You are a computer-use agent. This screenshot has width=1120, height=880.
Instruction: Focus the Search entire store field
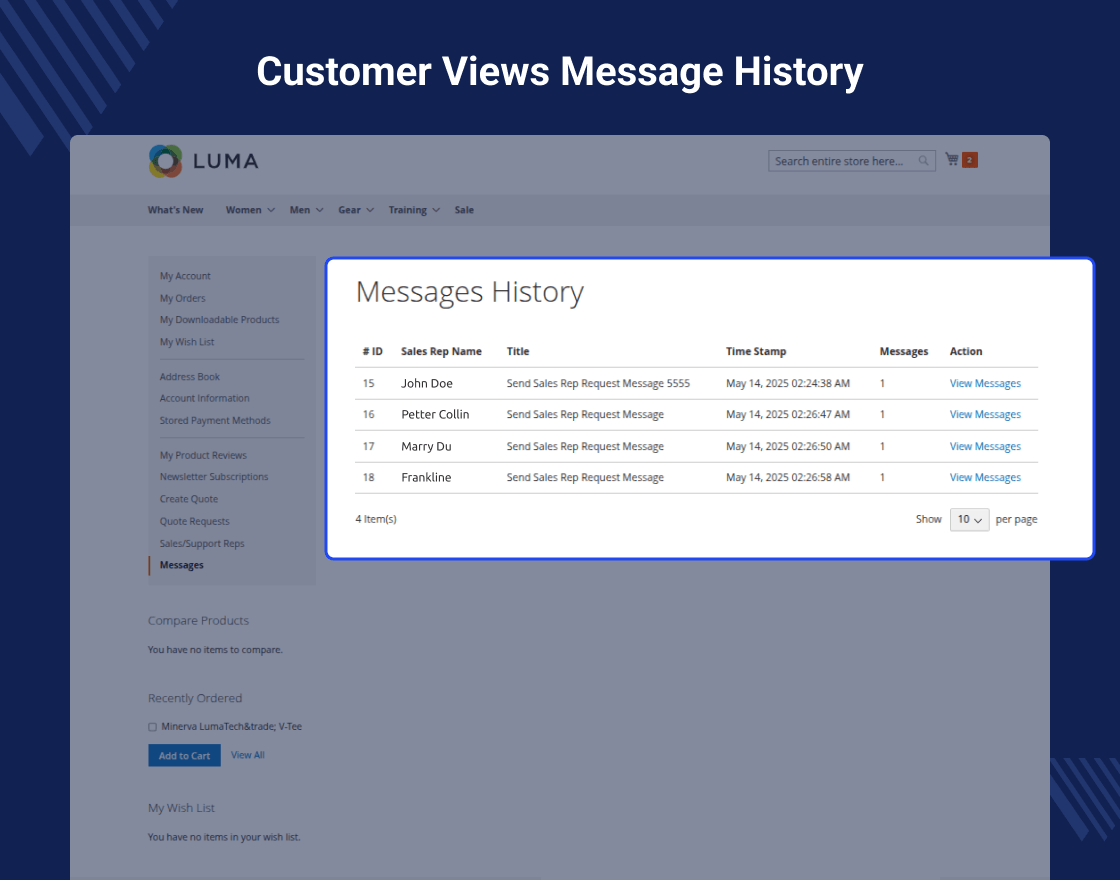(851, 161)
